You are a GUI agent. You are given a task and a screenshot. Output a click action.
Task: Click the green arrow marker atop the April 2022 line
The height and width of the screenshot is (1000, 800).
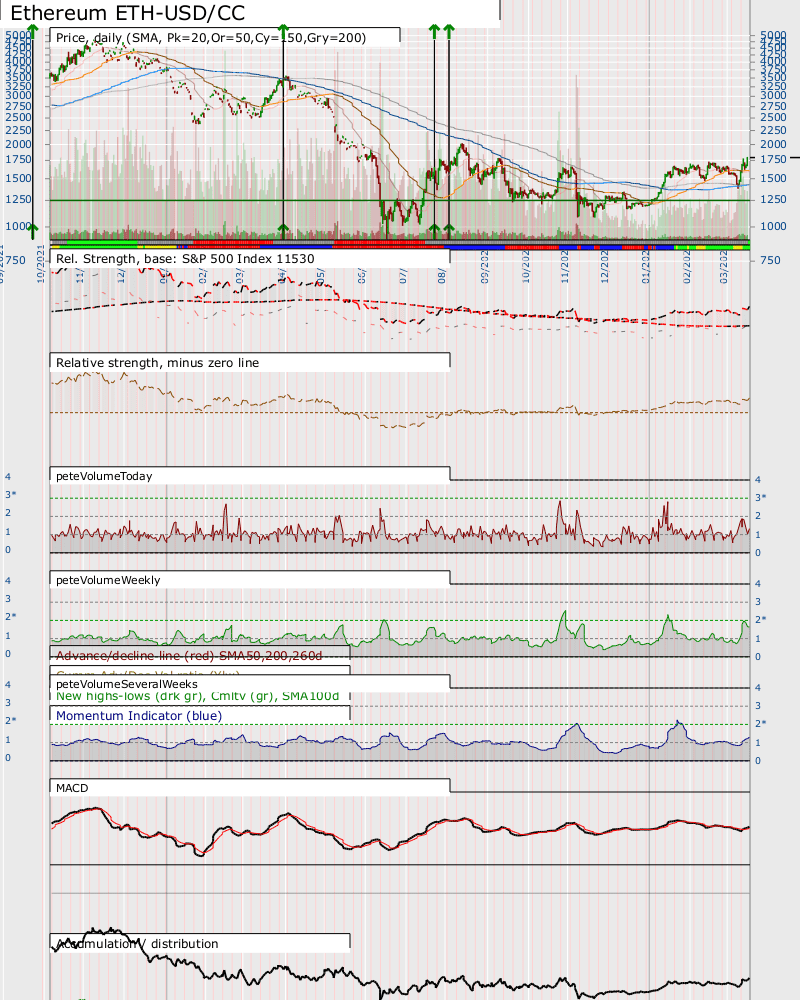[283, 29]
